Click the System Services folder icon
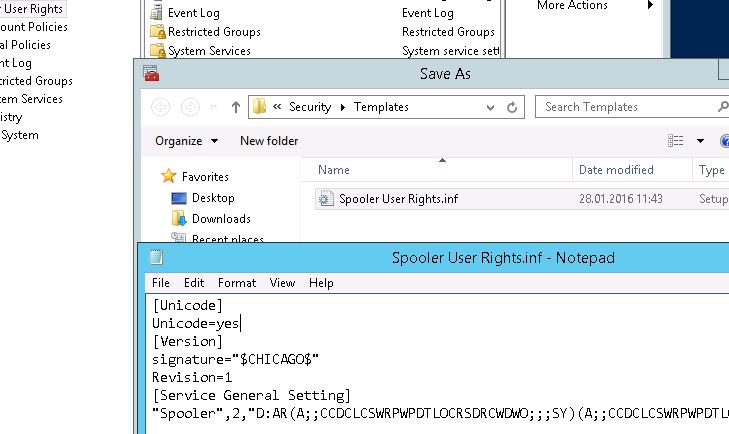729x434 pixels. [158, 50]
